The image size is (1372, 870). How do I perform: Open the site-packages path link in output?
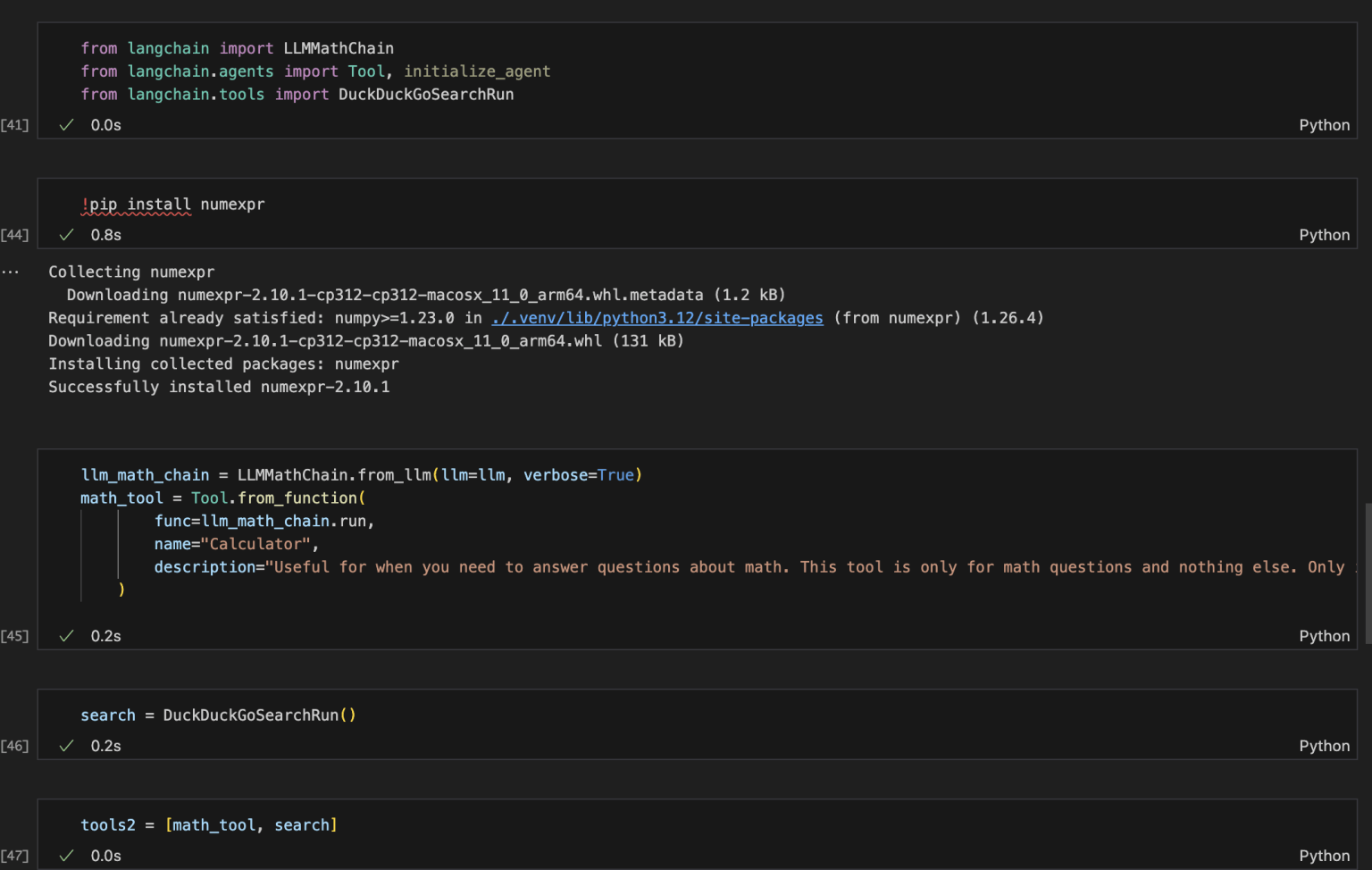tap(657, 318)
